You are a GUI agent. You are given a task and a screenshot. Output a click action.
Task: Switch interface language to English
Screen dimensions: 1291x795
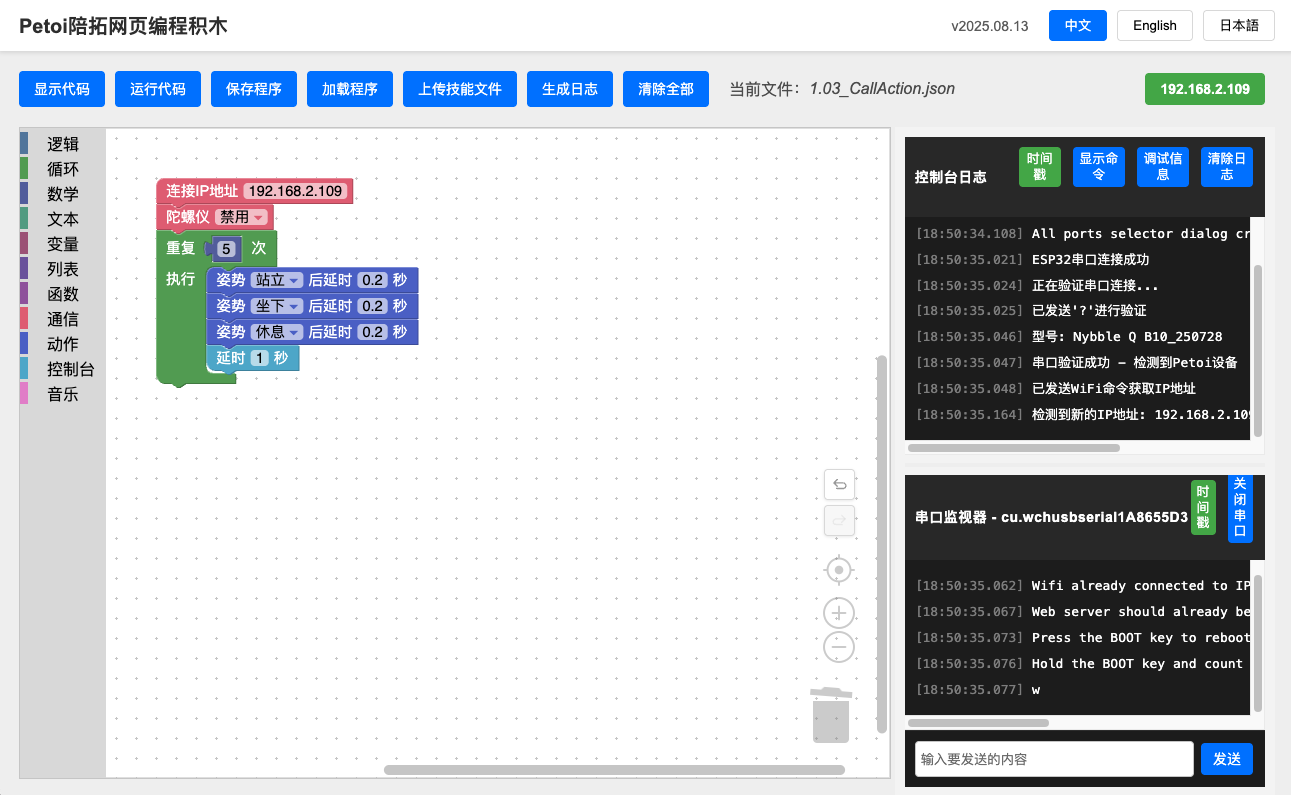[x=1154, y=25]
